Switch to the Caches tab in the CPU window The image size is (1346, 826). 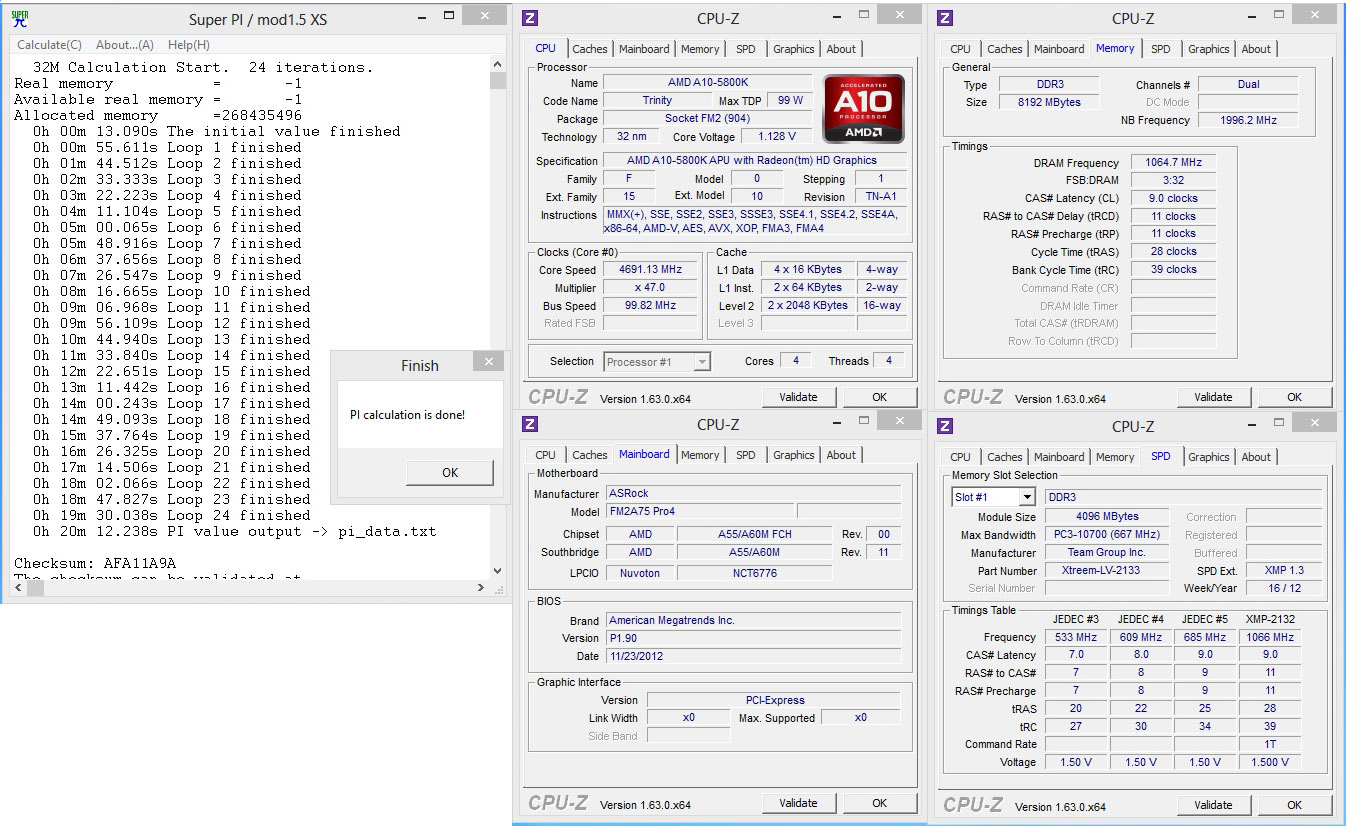(x=590, y=49)
